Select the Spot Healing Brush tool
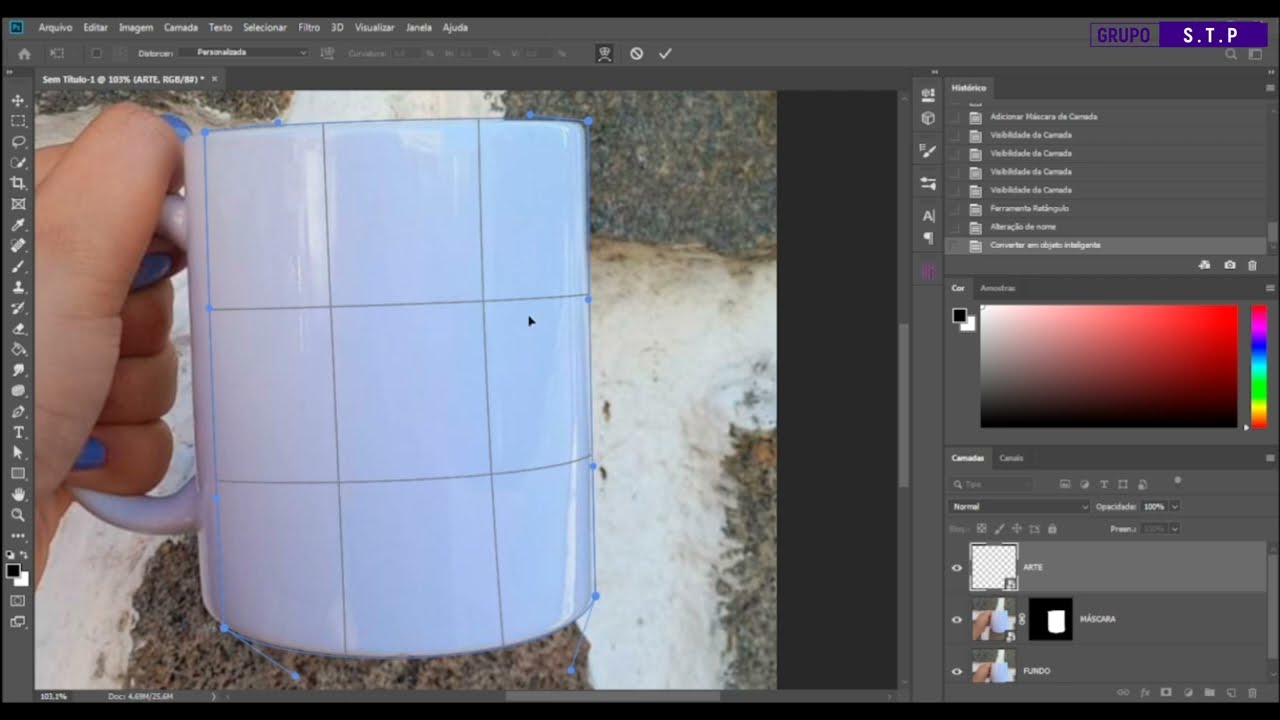Screen dimensions: 1280x720 tap(18, 246)
